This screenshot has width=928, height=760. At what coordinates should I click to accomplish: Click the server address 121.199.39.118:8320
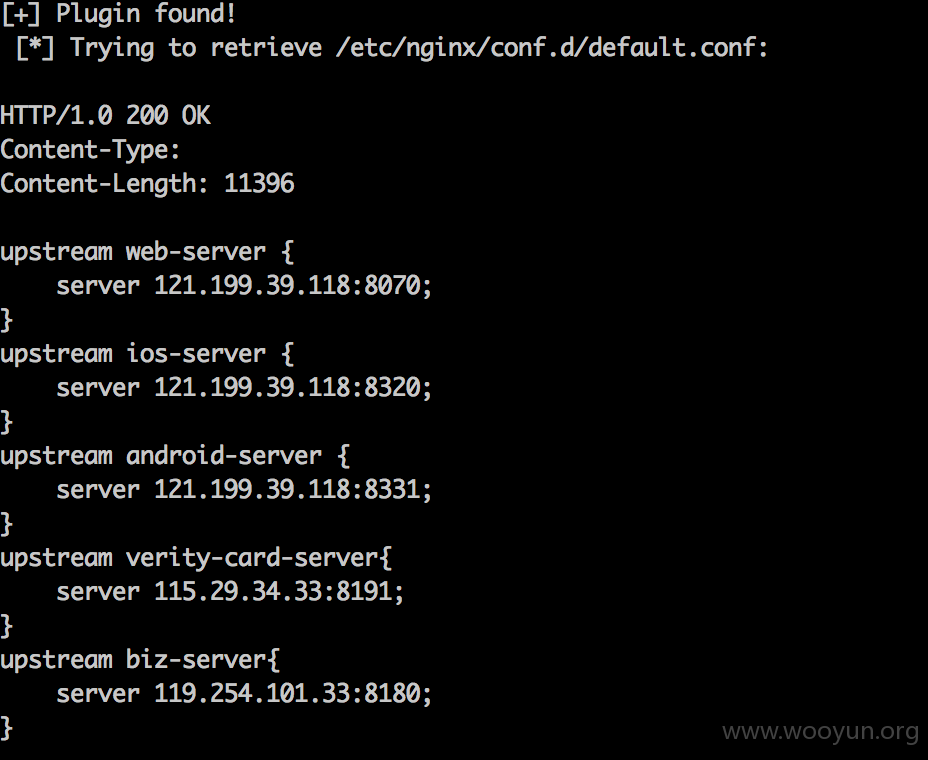point(288,388)
